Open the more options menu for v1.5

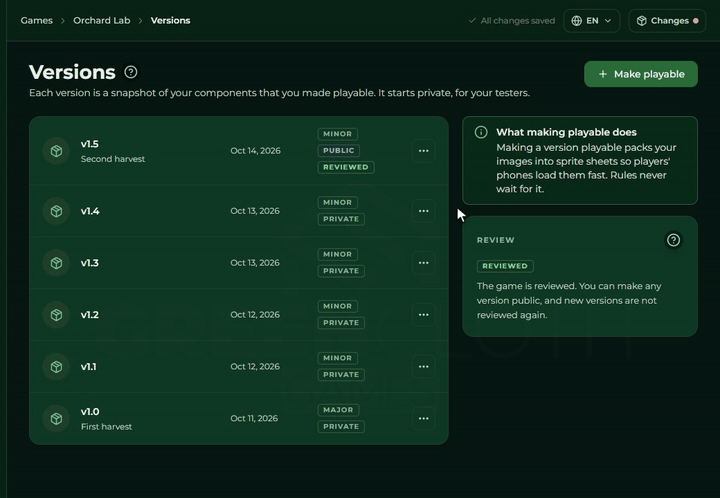coord(423,151)
